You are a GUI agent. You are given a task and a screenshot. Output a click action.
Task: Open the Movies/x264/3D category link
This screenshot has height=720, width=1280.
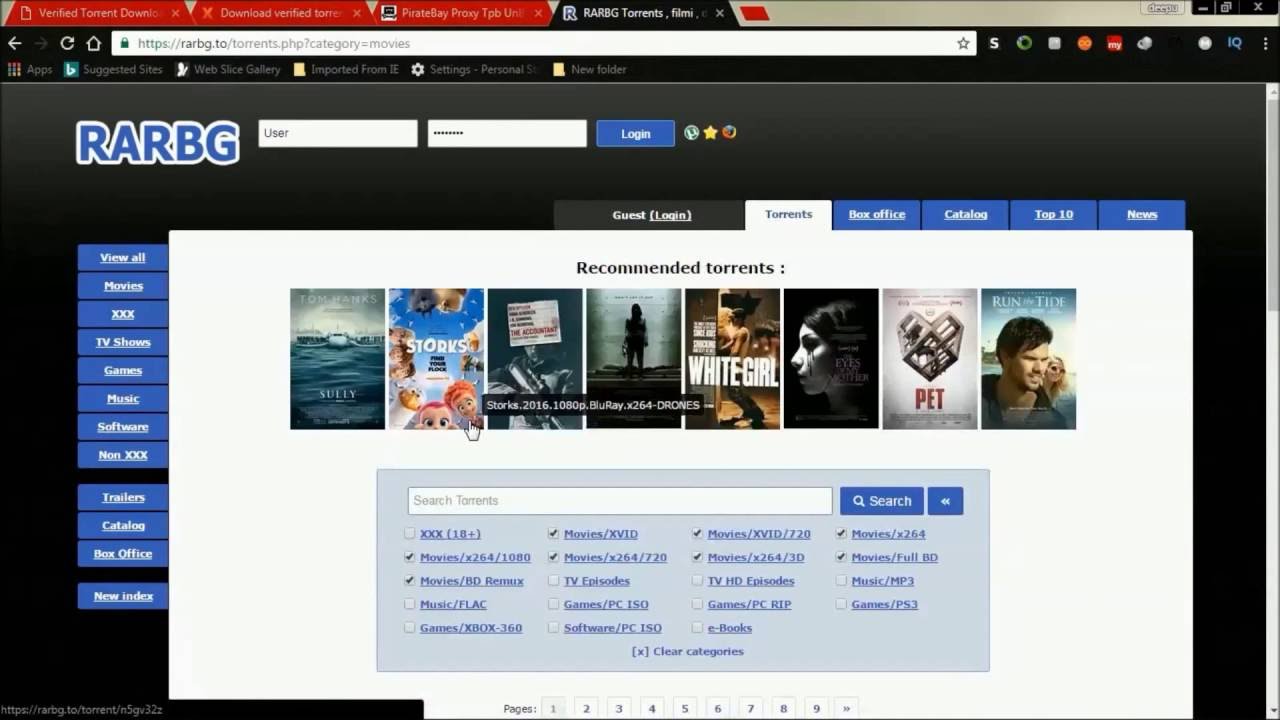coord(756,557)
